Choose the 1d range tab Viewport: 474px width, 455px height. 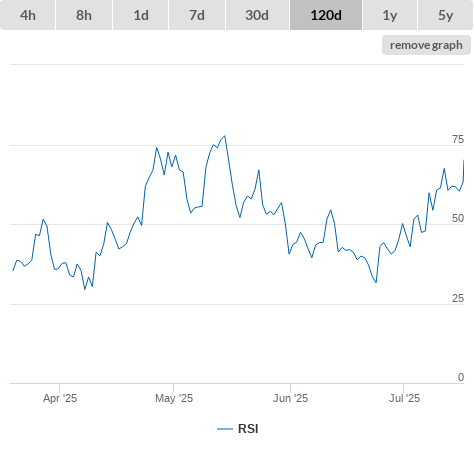tap(141, 15)
